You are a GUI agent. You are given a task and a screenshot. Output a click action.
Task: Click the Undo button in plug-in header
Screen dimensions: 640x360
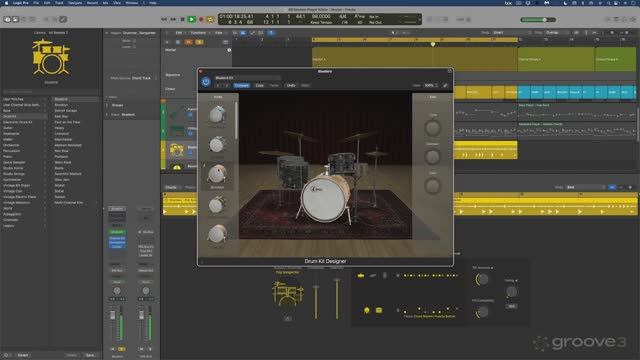[x=291, y=86]
